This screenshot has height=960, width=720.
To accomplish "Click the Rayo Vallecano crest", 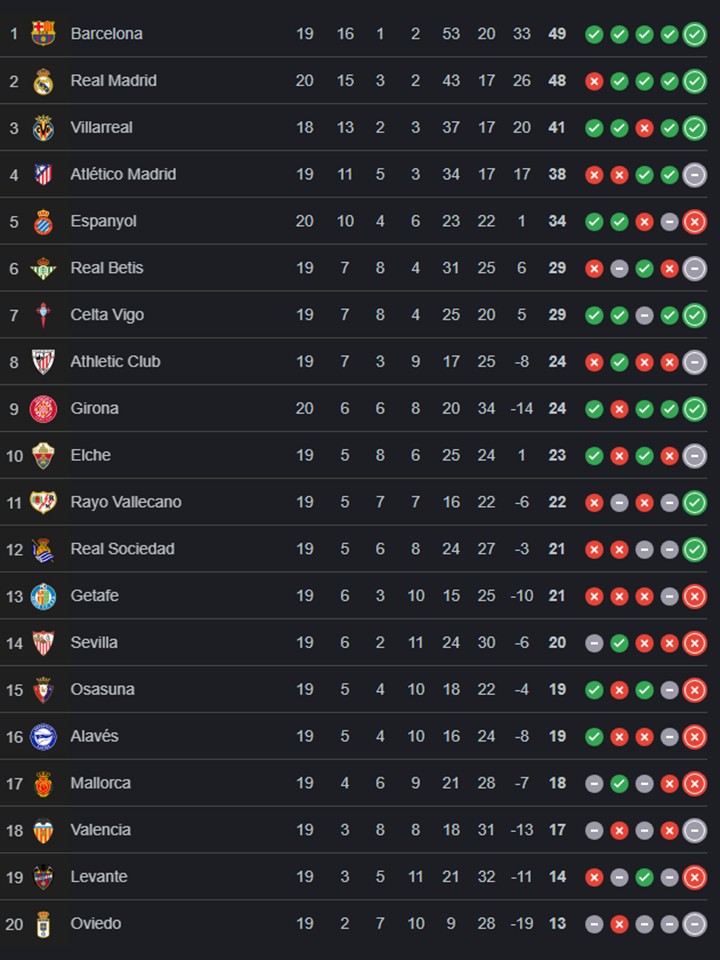I will 43,502.
